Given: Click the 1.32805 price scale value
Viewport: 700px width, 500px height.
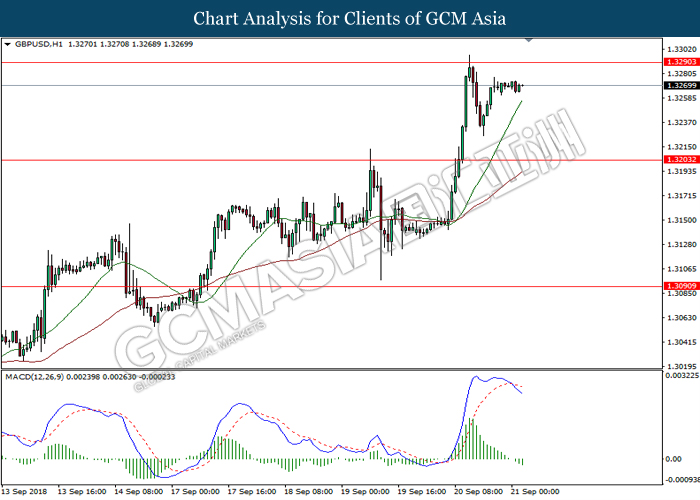Looking at the screenshot, I should point(681,74).
